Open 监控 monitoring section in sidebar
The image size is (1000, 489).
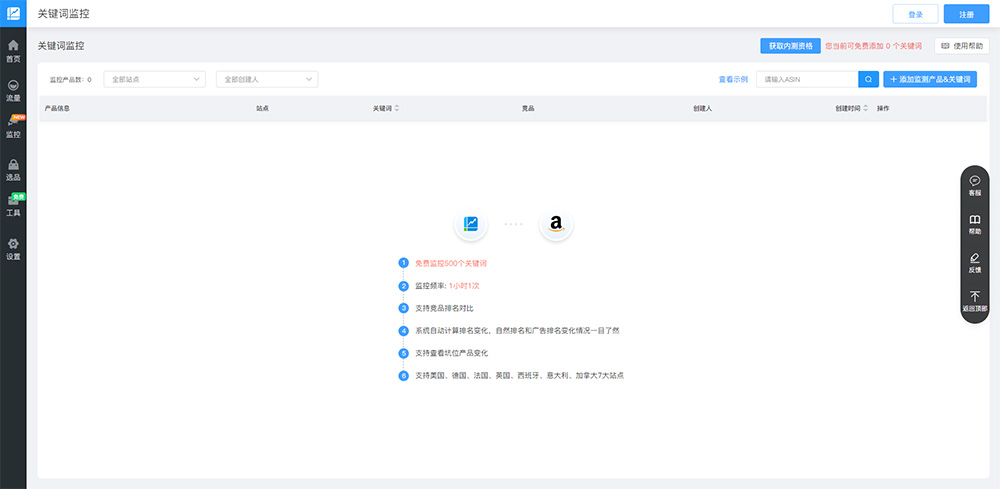13,127
